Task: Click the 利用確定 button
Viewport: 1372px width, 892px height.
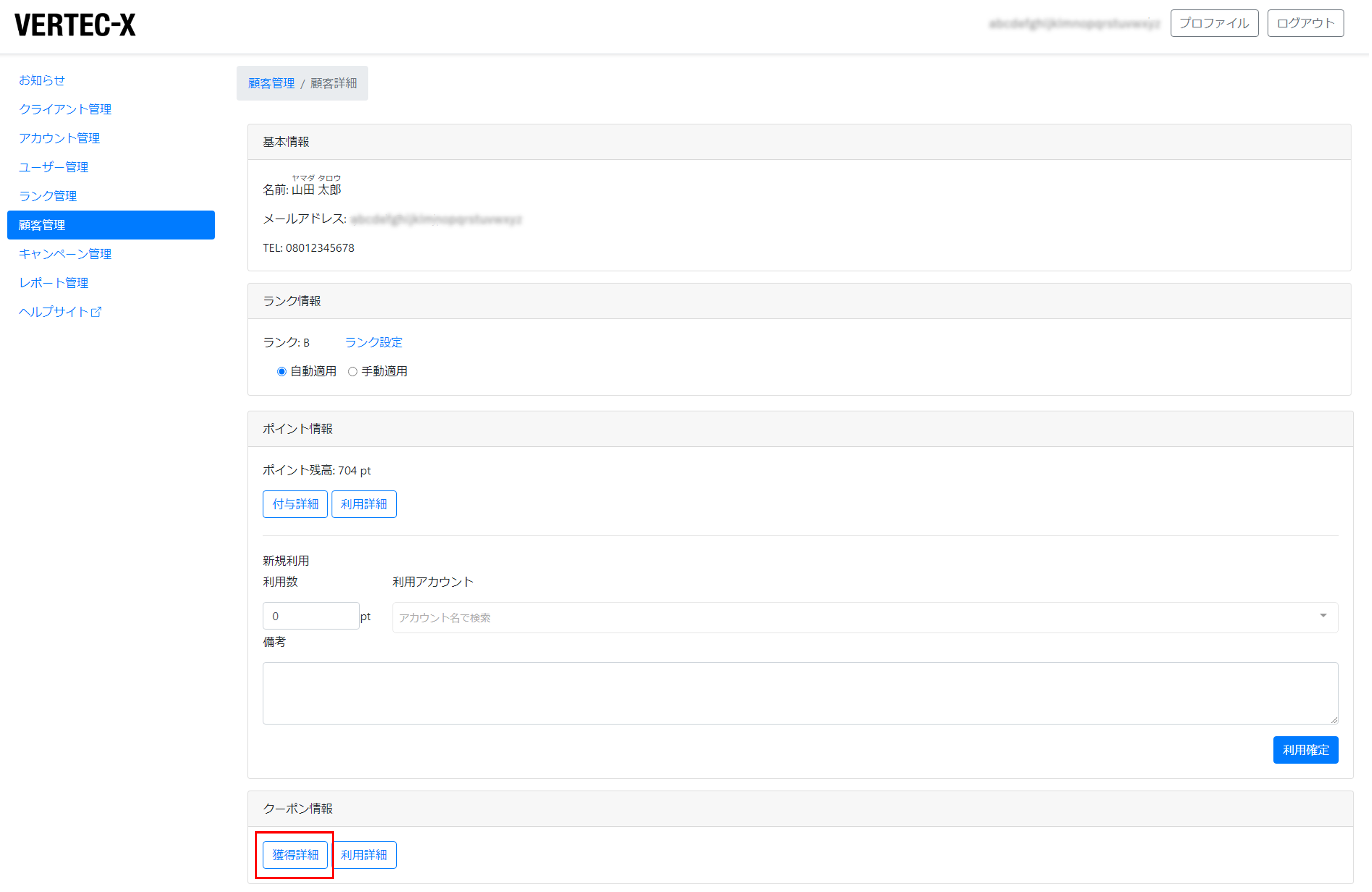Action: (x=1305, y=750)
